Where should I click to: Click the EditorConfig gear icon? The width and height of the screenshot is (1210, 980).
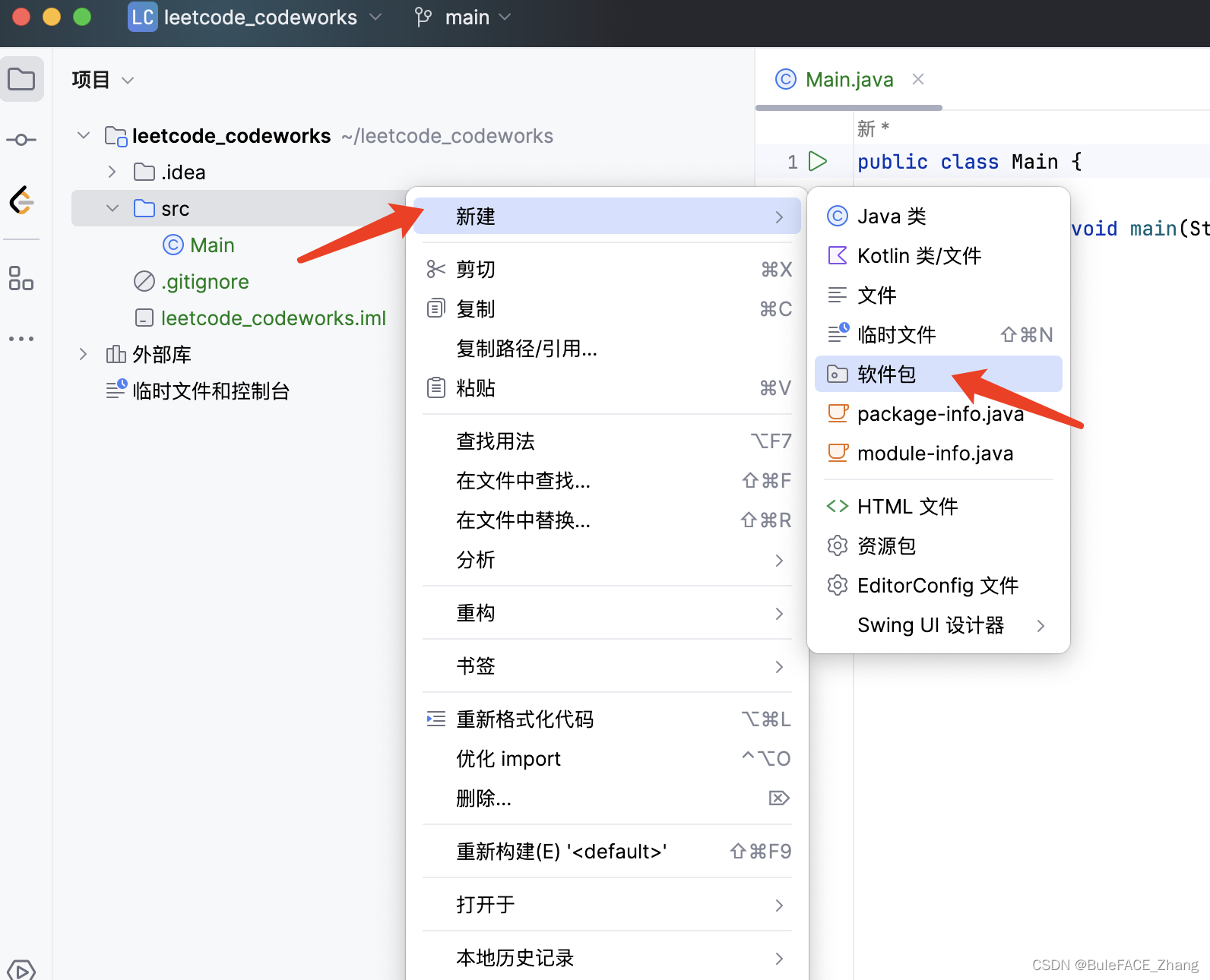(x=837, y=585)
